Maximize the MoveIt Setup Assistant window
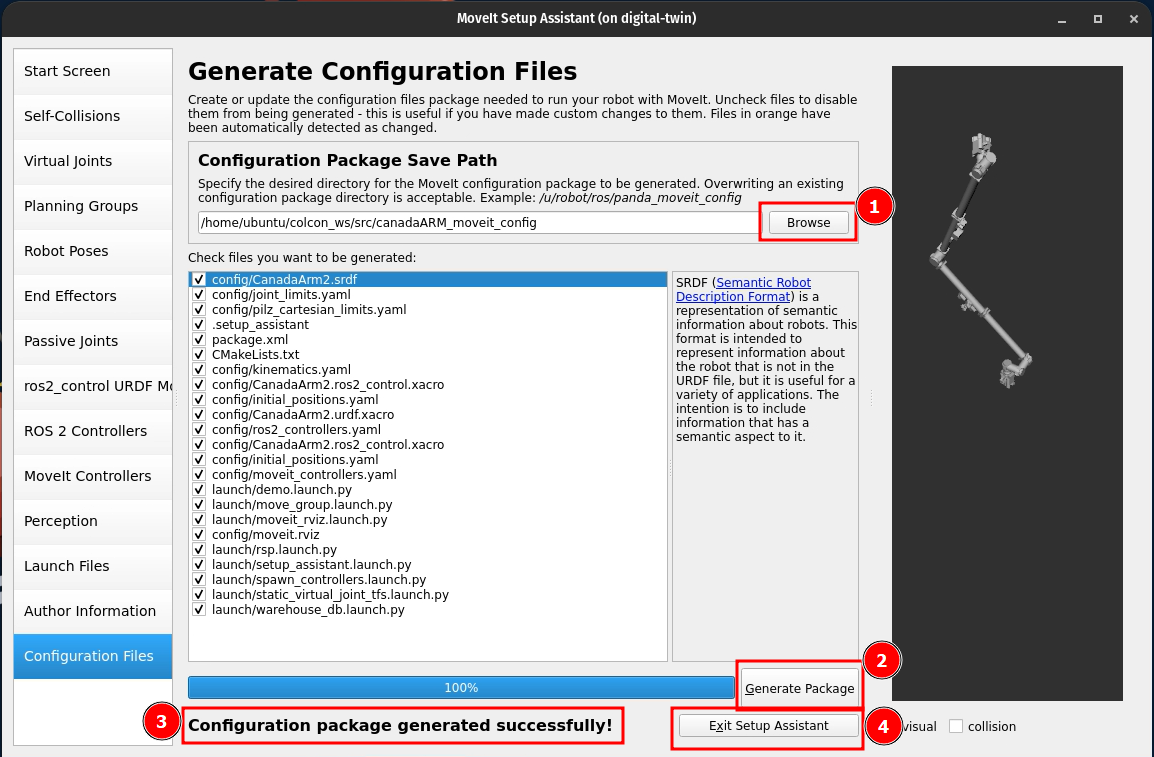This screenshot has width=1154, height=757. 1097,18
